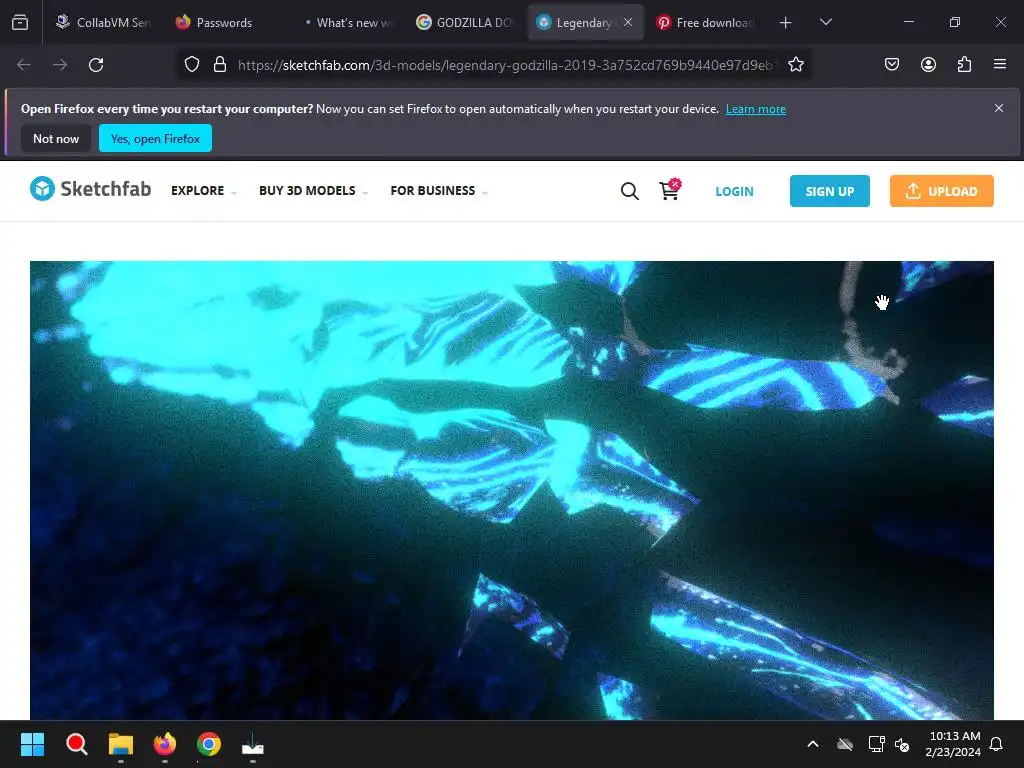1024x768 pixels.
Task: Launch Google Chrome from taskbar
Action: 209,744
